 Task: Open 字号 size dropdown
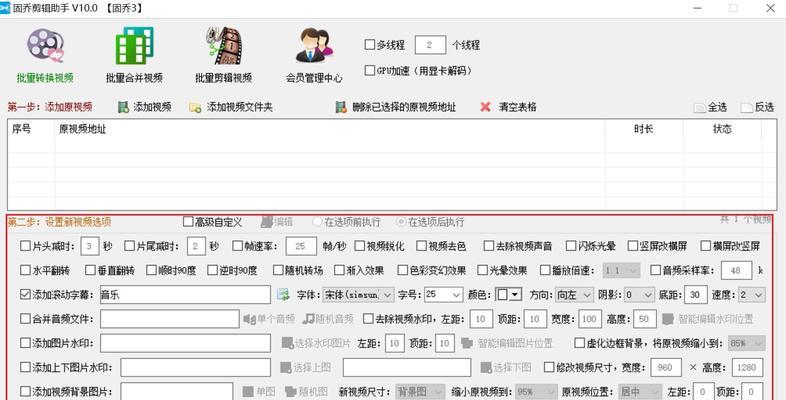coord(444,295)
